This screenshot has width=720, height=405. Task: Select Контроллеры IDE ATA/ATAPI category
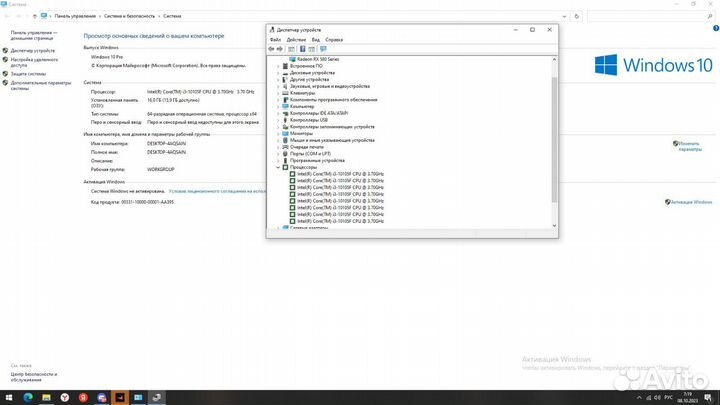click(x=319, y=113)
